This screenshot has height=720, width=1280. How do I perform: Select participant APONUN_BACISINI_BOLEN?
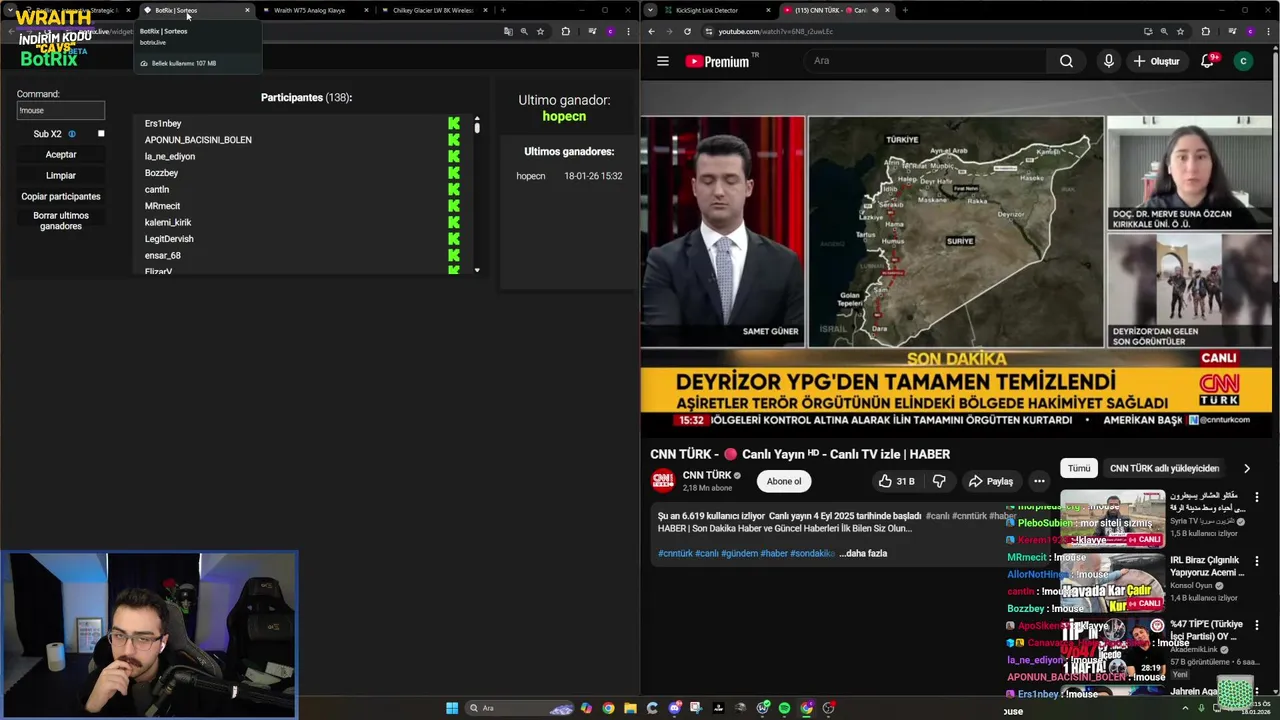198,140
